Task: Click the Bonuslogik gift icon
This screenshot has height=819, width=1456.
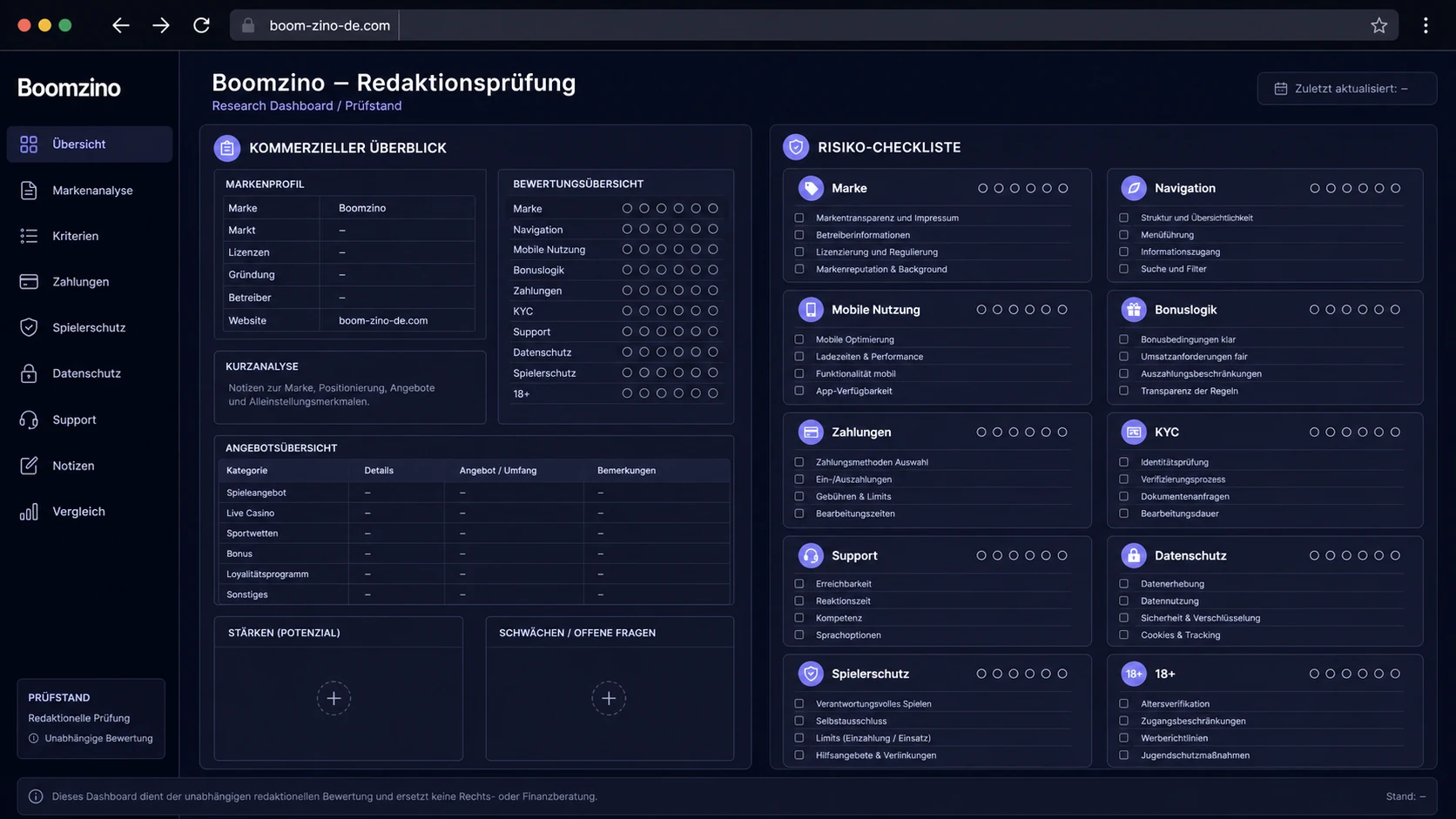Action: point(1134,310)
